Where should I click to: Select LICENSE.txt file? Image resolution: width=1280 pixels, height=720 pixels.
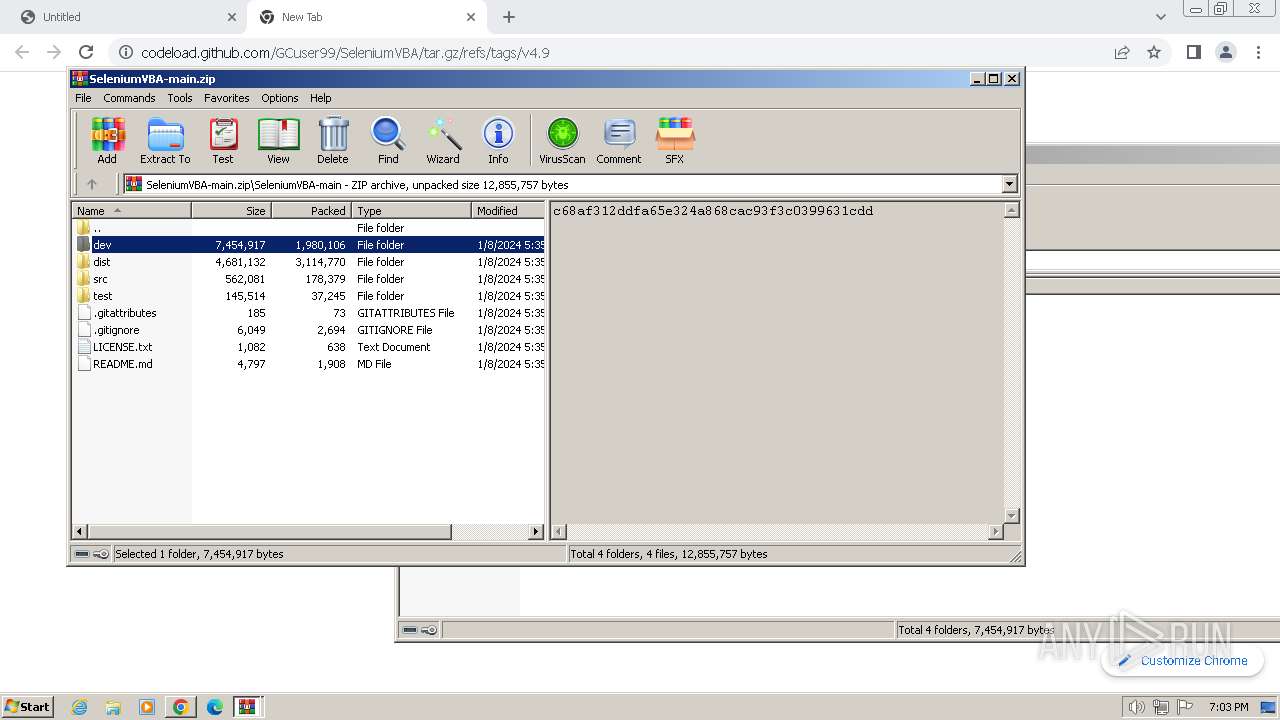(308, 347)
